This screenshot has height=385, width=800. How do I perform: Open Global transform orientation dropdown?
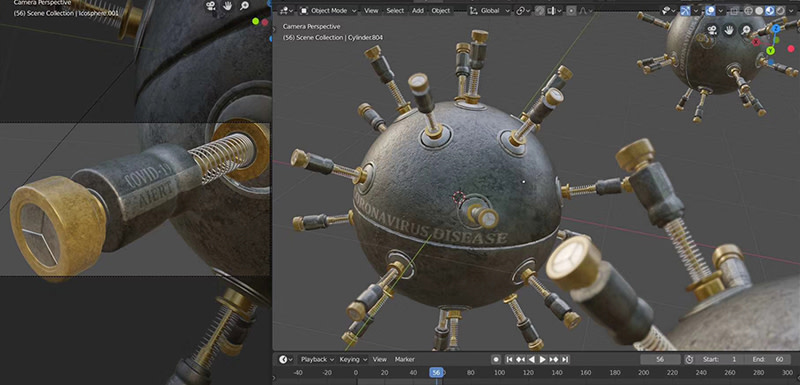pyautogui.click(x=489, y=10)
